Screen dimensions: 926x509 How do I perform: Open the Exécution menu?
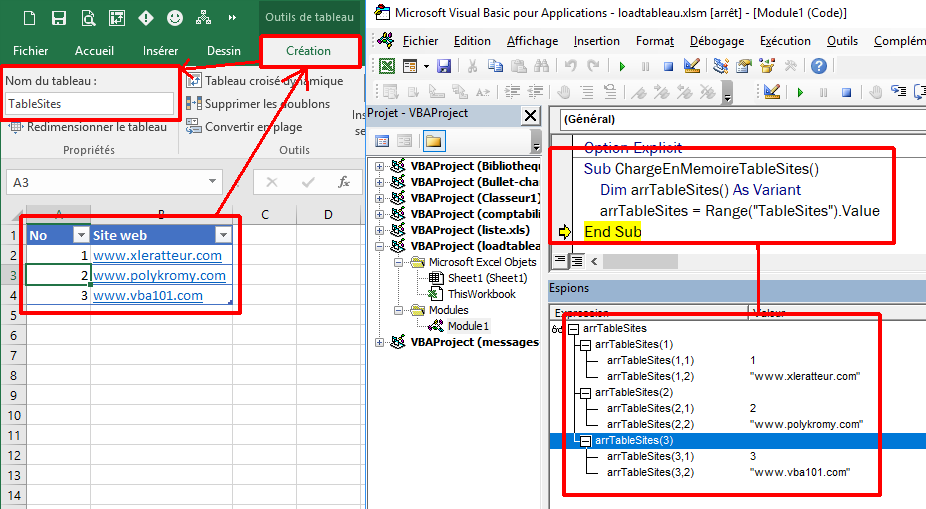point(785,41)
